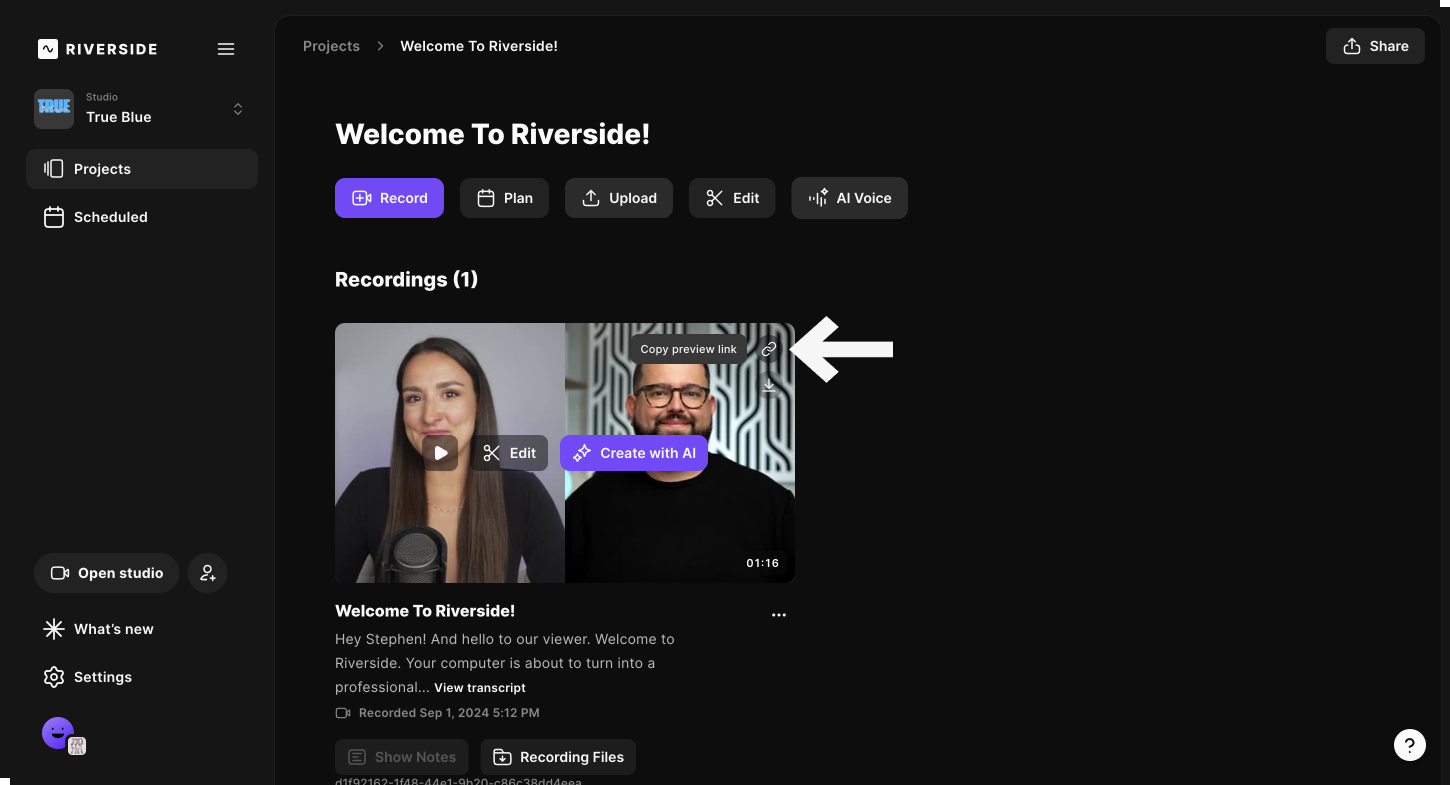Screen dimensions: 1450x785
Task: Collapse the sidebar using the hamburger icon
Action: [226, 49]
